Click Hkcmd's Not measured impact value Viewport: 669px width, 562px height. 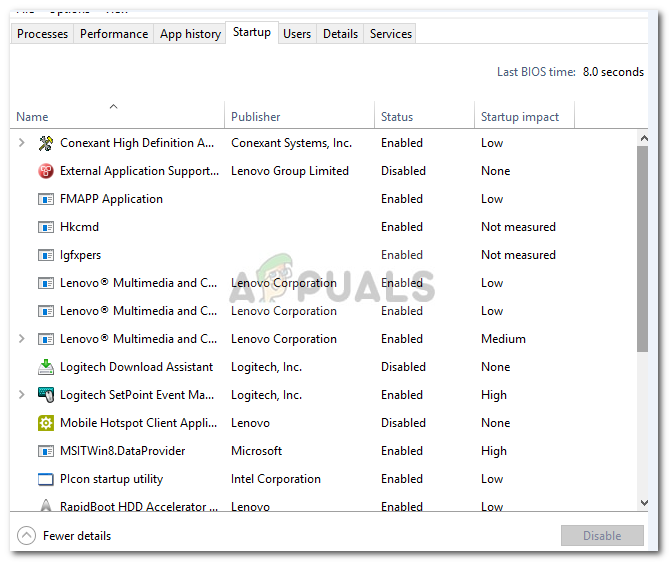[518, 227]
